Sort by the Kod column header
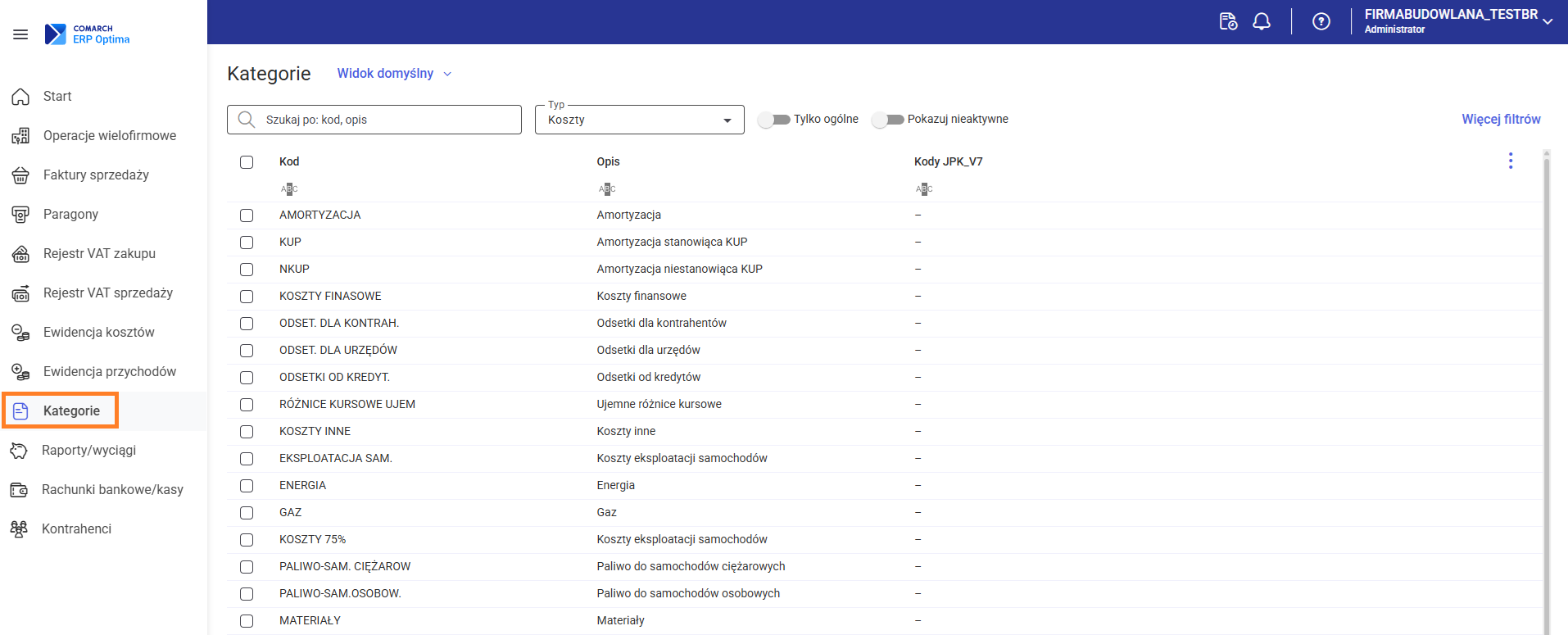Viewport: 1568px width, 635px height. click(289, 161)
